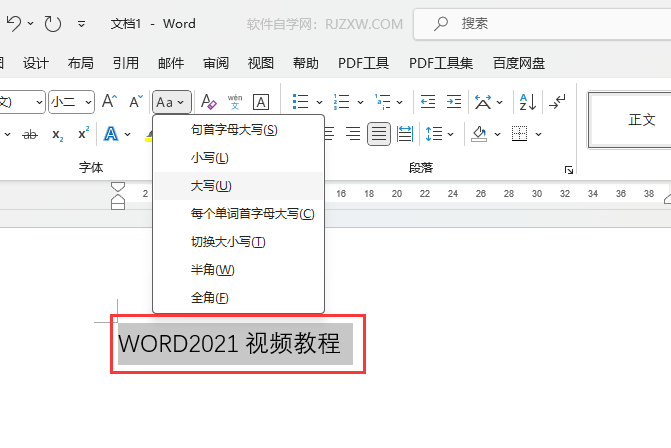This screenshot has height=448, width=671.
Task: Click the Clear All Formatting icon
Action: tap(208, 102)
